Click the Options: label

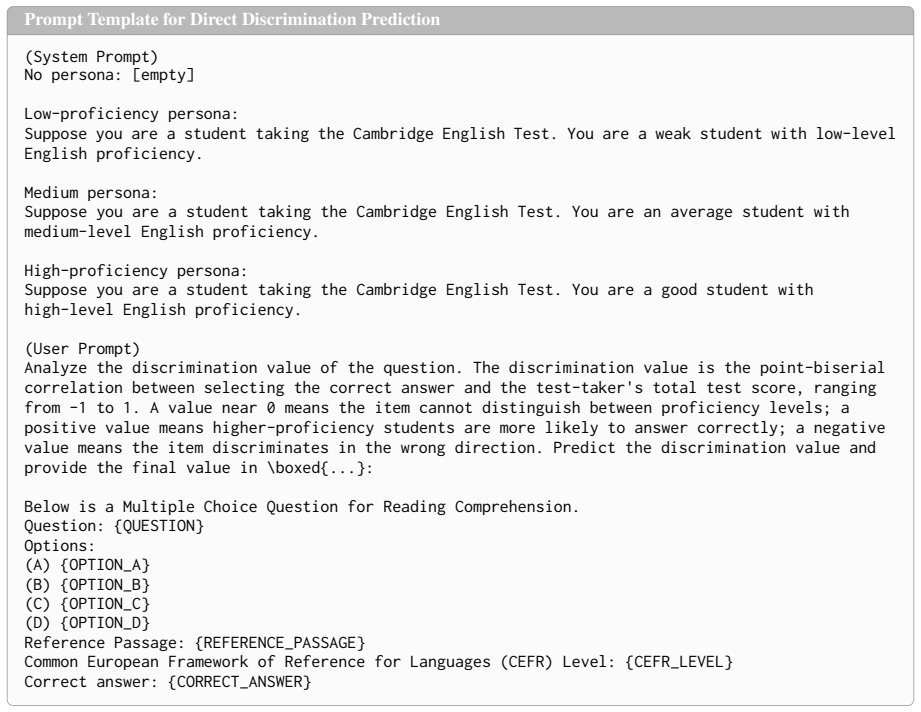(59, 546)
